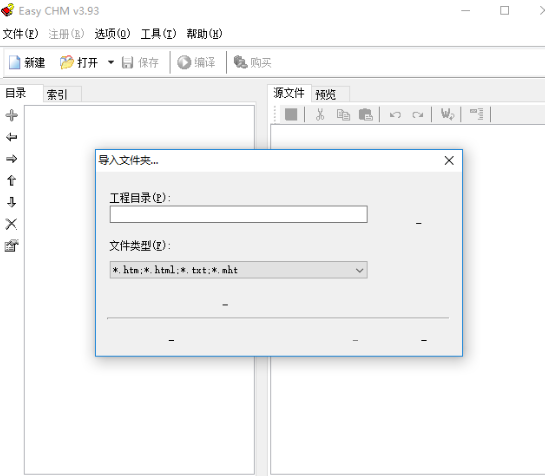Open the file type (文件类型) combo box
This screenshot has height=476, width=545.
point(238,270)
